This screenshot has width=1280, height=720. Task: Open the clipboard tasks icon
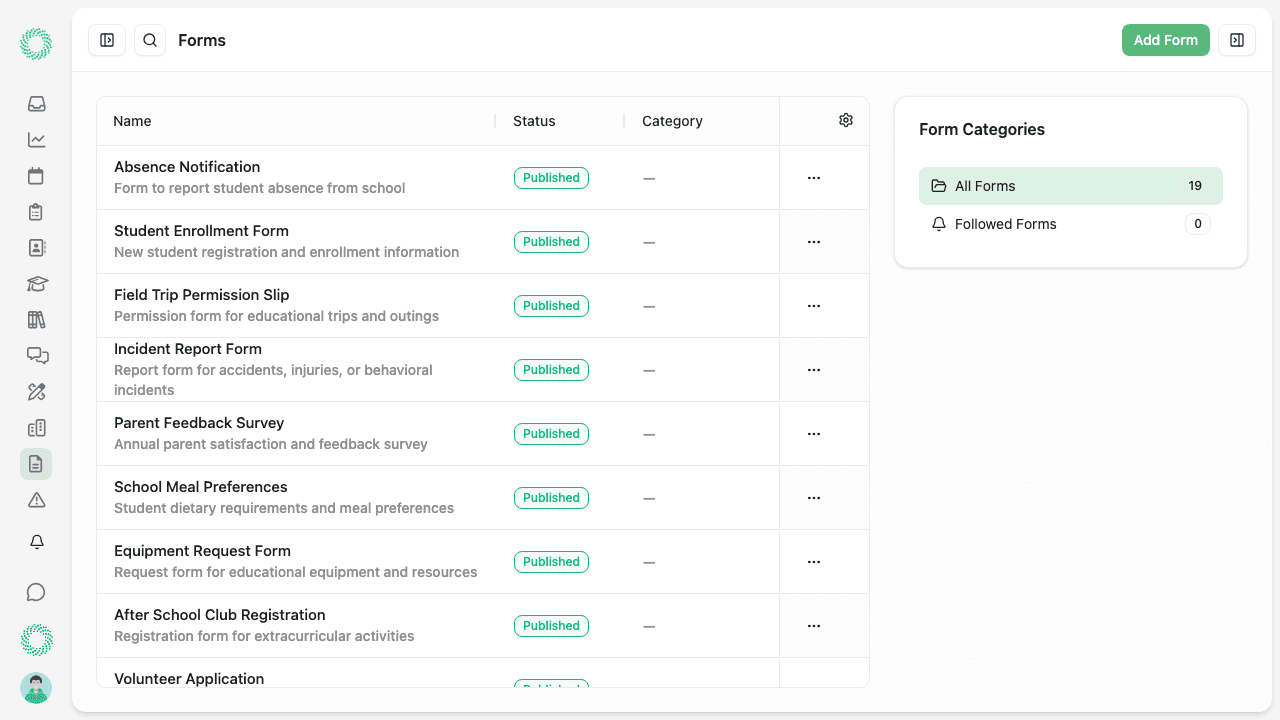click(x=36, y=212)
